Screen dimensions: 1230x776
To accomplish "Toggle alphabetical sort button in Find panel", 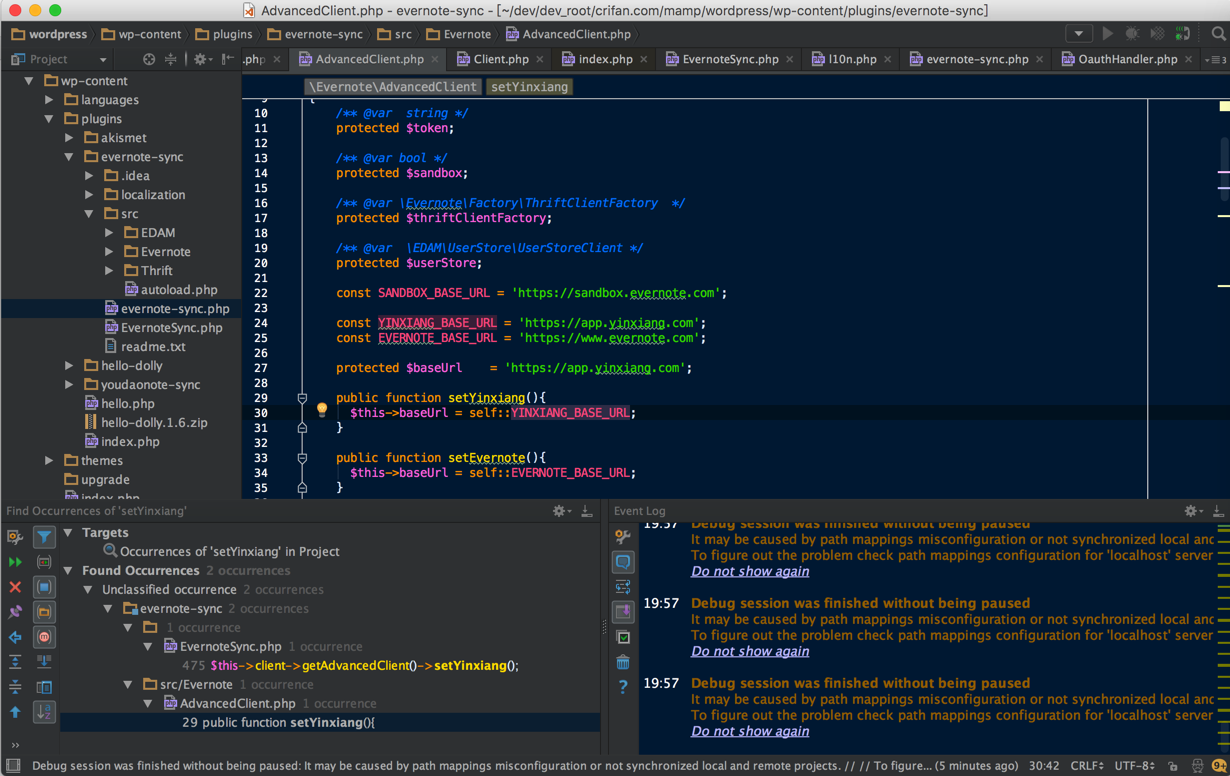I will (44, 712).
